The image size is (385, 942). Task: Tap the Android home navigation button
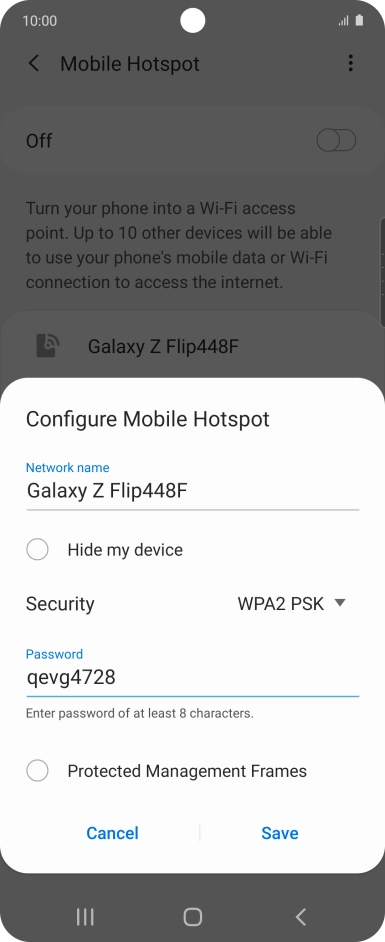tap(193, 916)
